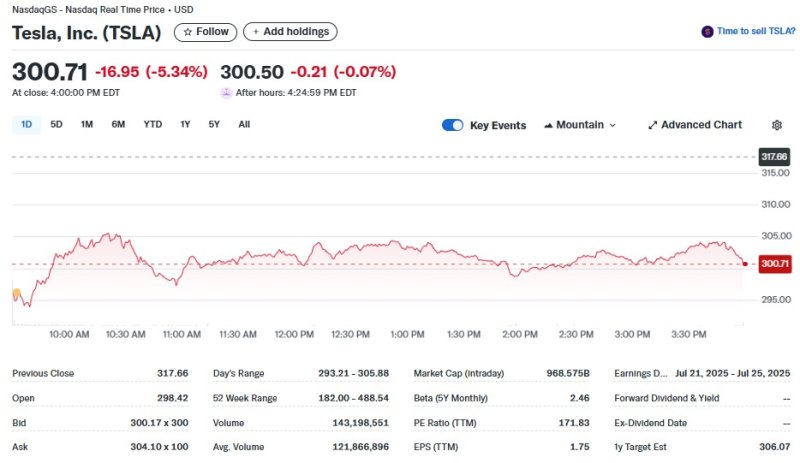Click the orange key event marker on chart
This screenshot has height=463, width=800.
tap(16, 294)
